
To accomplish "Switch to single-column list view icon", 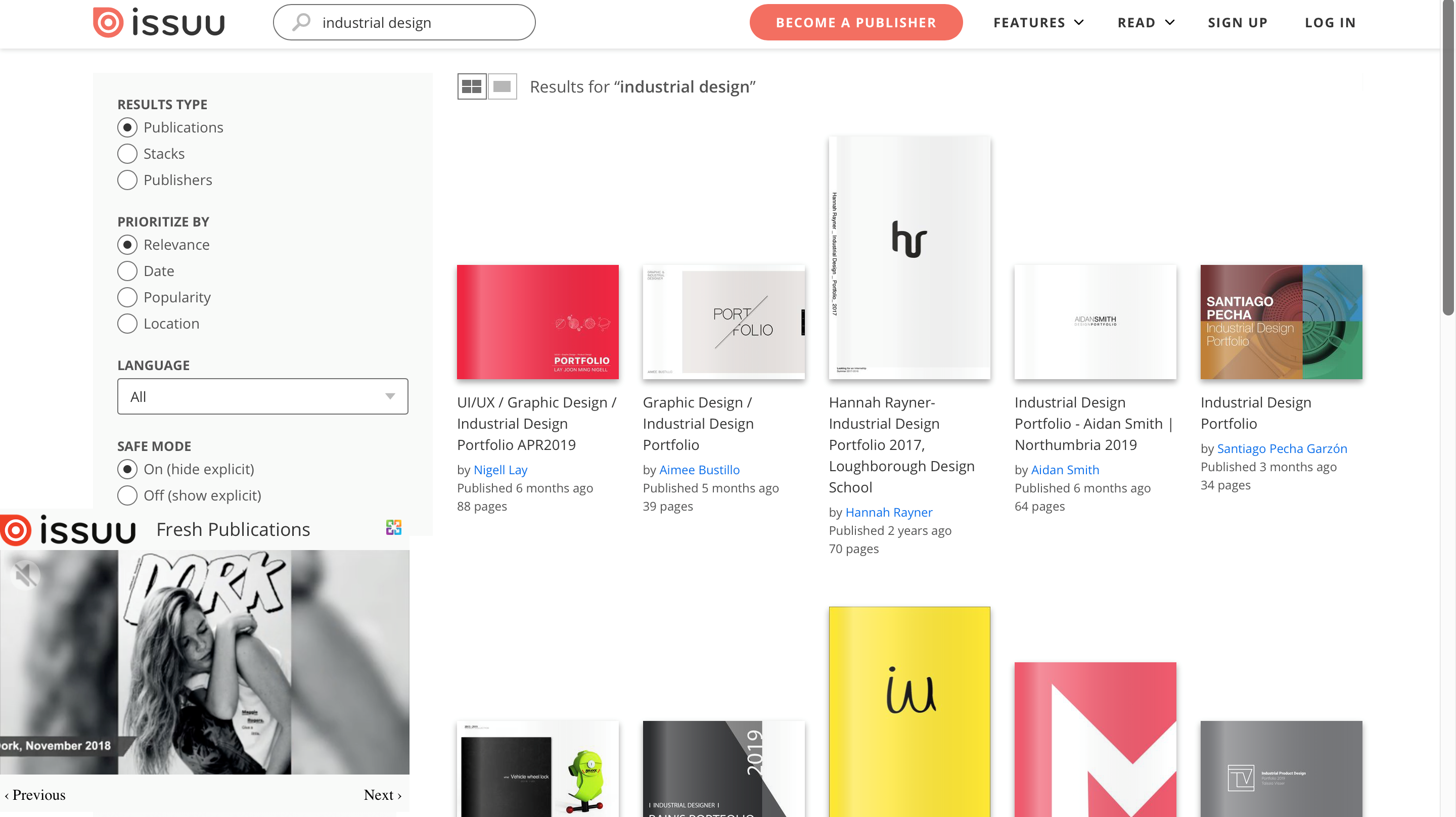I will click(502, 86).
